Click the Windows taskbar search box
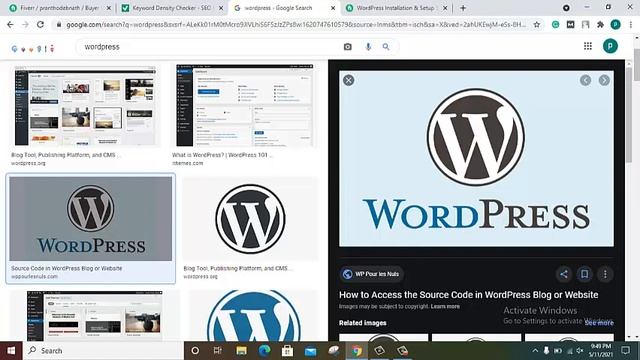Image resolution: width=640 pixels, height=360 pixels. click(103, 351)
